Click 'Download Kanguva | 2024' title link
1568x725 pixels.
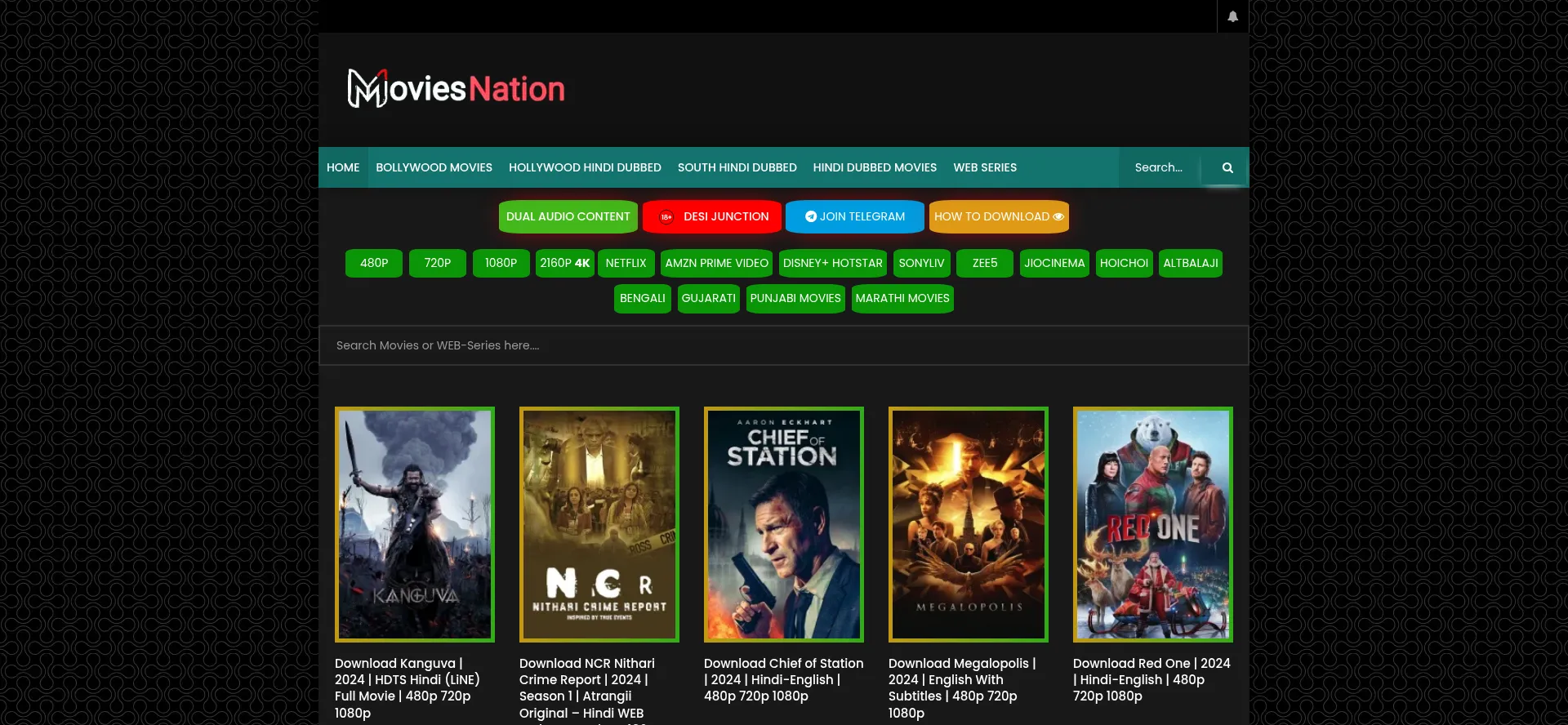coord(408,688)
